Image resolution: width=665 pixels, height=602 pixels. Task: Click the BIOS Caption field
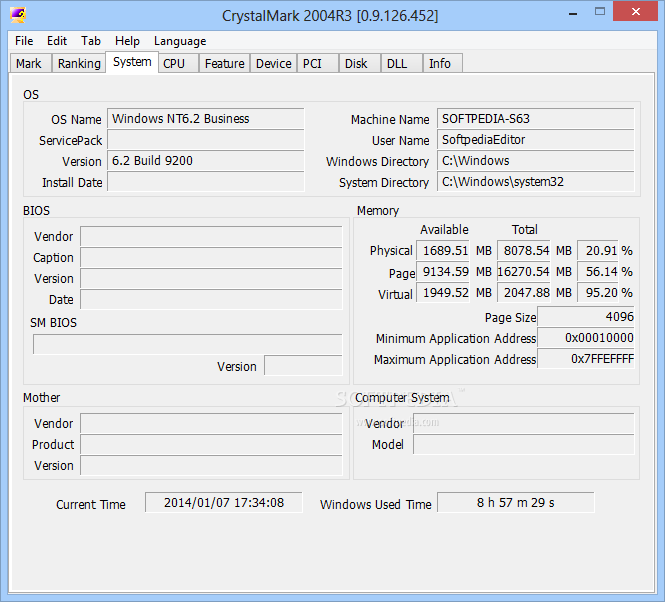[x=211, y=258]
